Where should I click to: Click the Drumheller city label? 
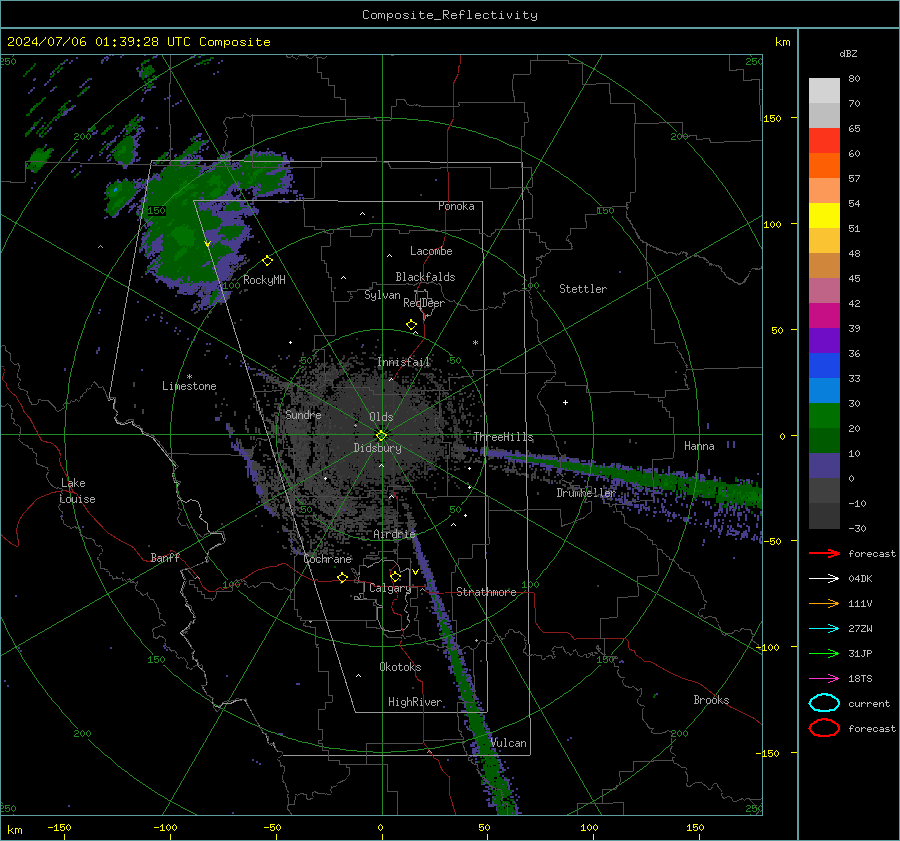pyautogui.click(x=586, y=493)
